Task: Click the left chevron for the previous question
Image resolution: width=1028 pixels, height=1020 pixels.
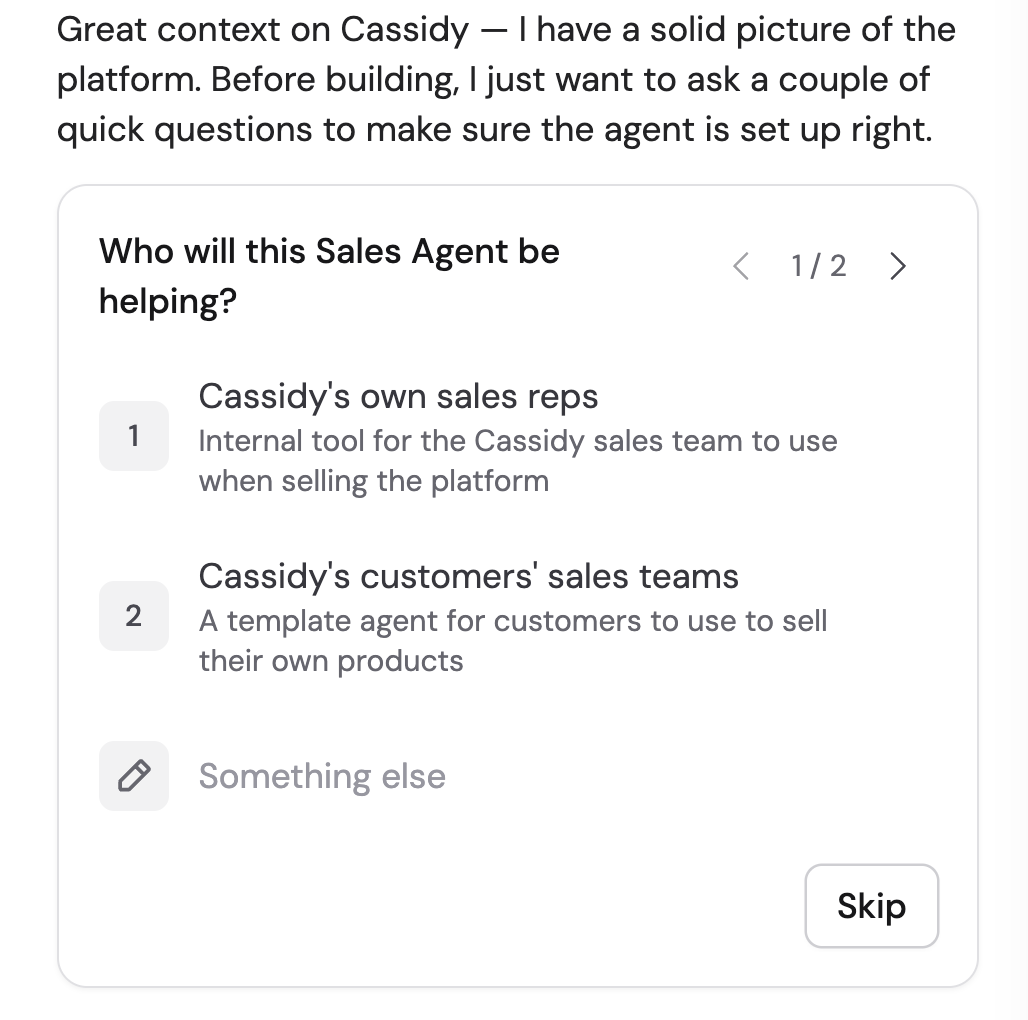Action: (x=741, y=266)
